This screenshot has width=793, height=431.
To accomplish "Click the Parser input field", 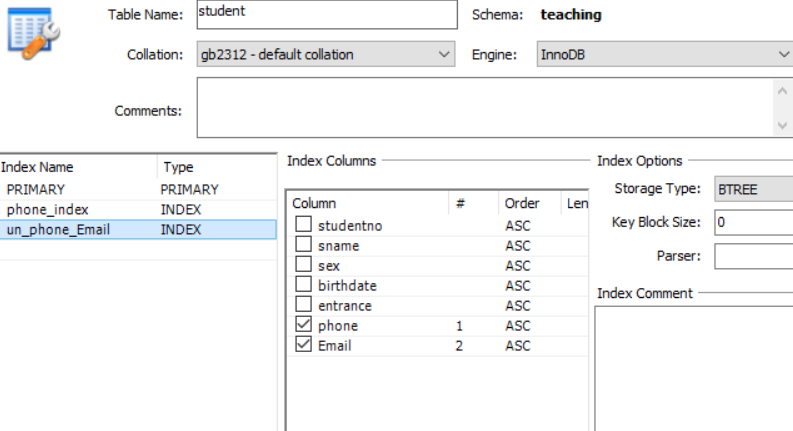I will pyautogui.click(x=753, y=256).
